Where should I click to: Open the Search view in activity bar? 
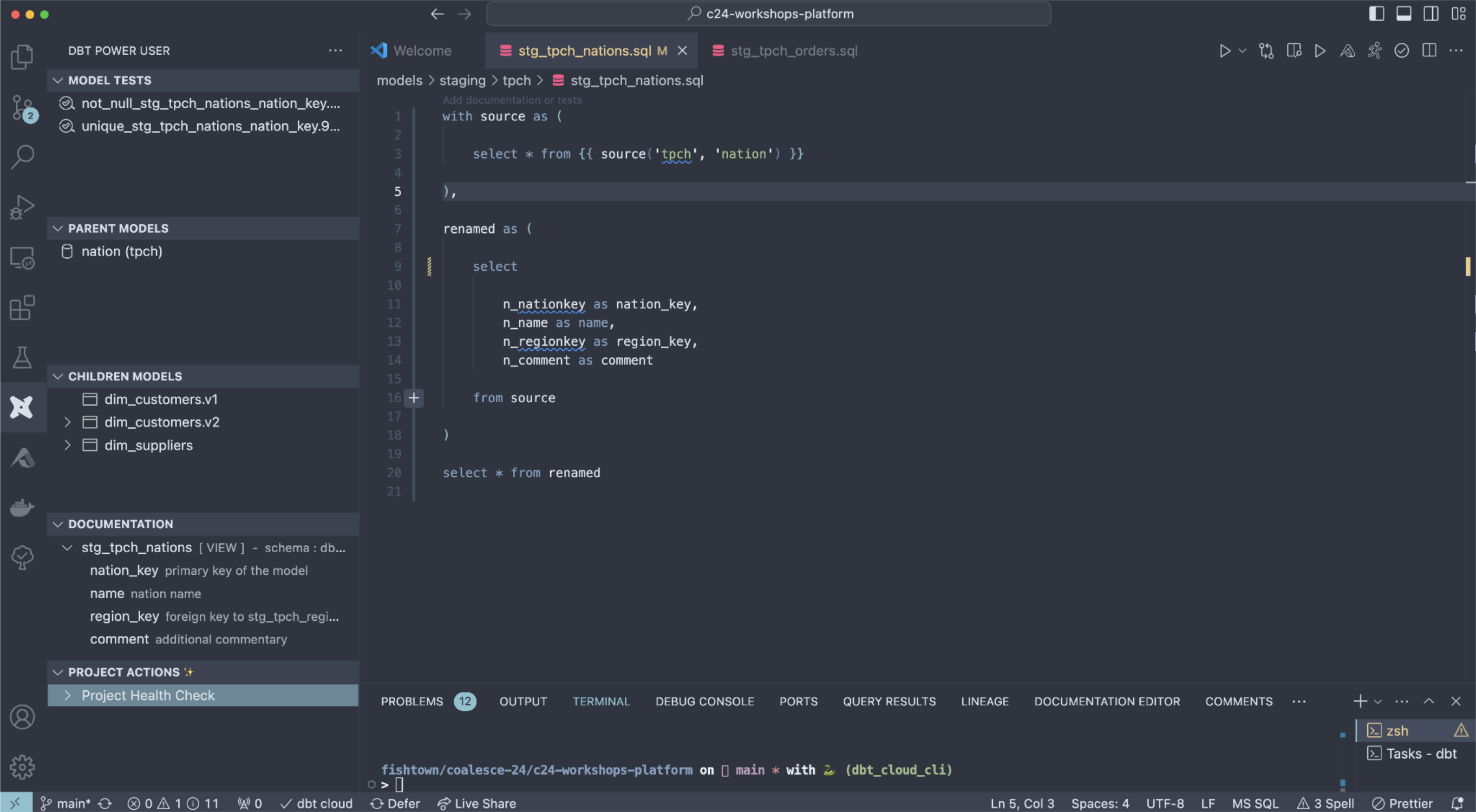22,156
